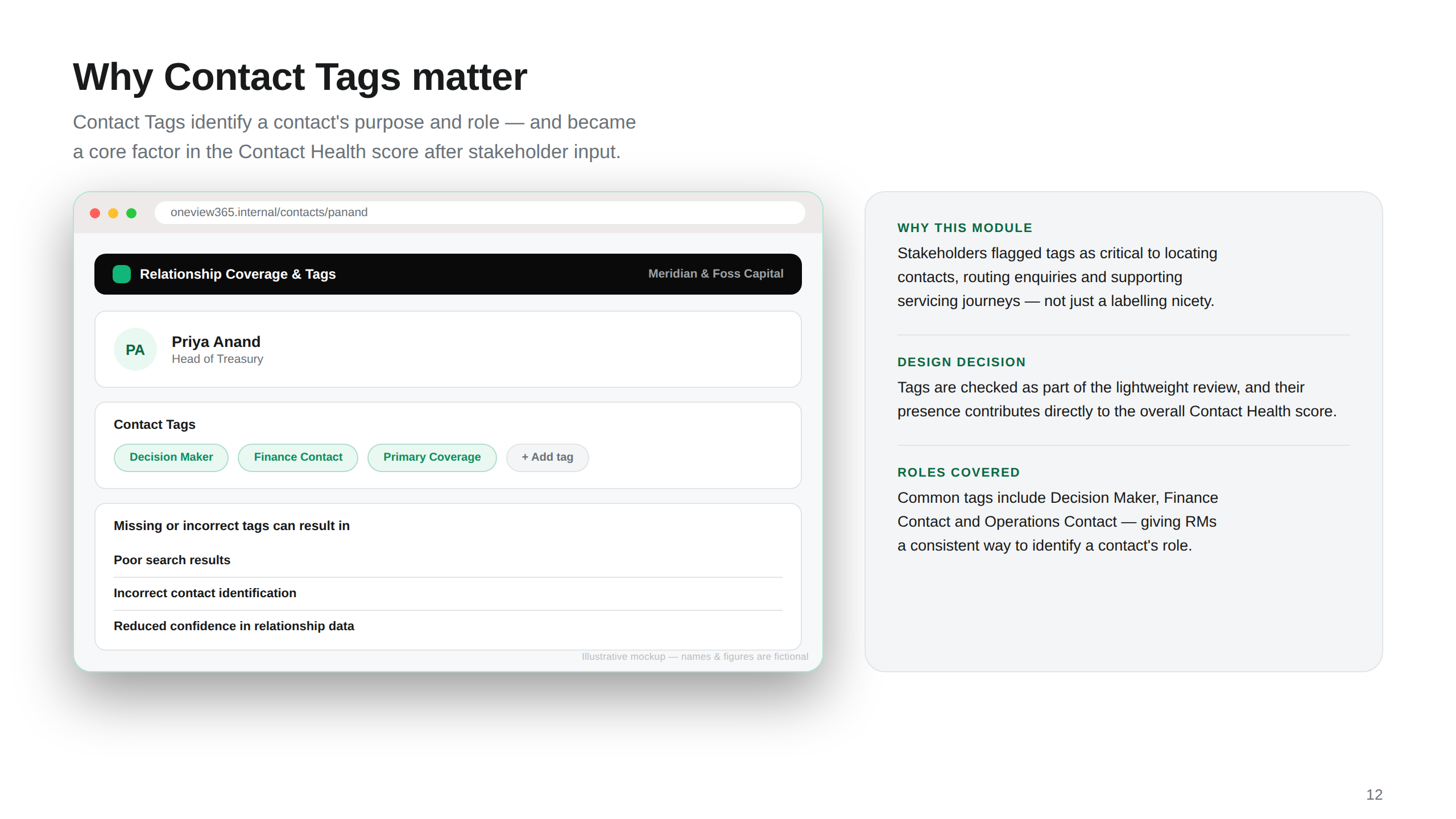This screenshot has width=1456, height=819.
Task: Click the DESIGN DECISION heading
Action: point(961,362)
